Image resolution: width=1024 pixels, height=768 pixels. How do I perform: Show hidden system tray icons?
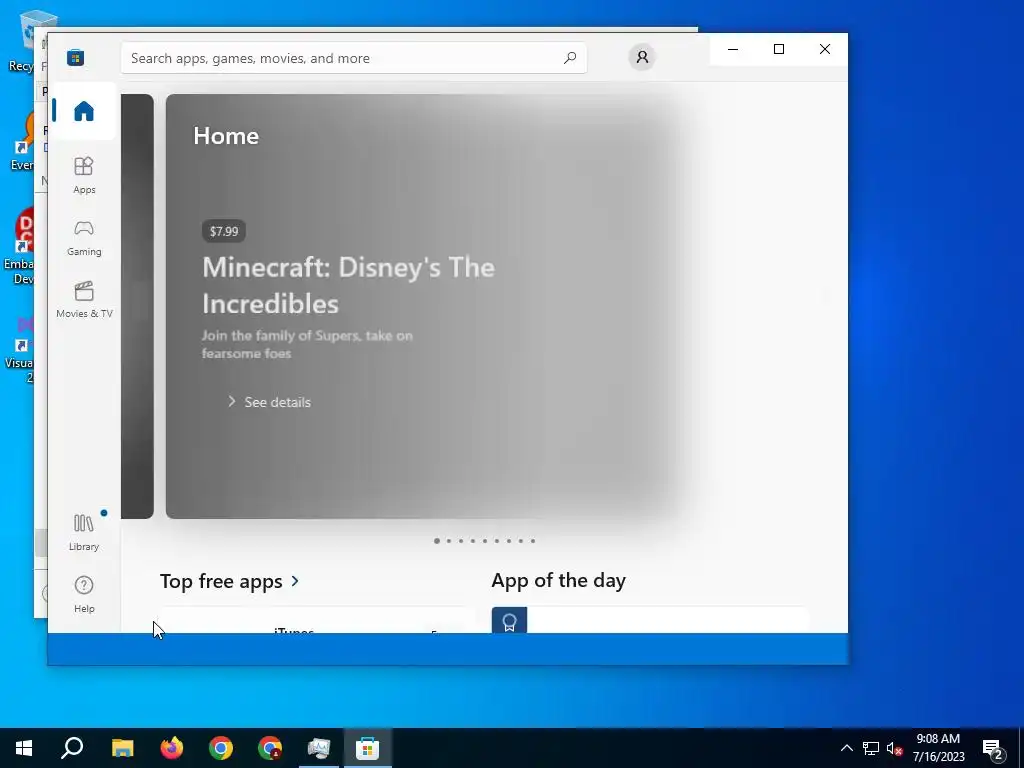click(x=846, y=748)
